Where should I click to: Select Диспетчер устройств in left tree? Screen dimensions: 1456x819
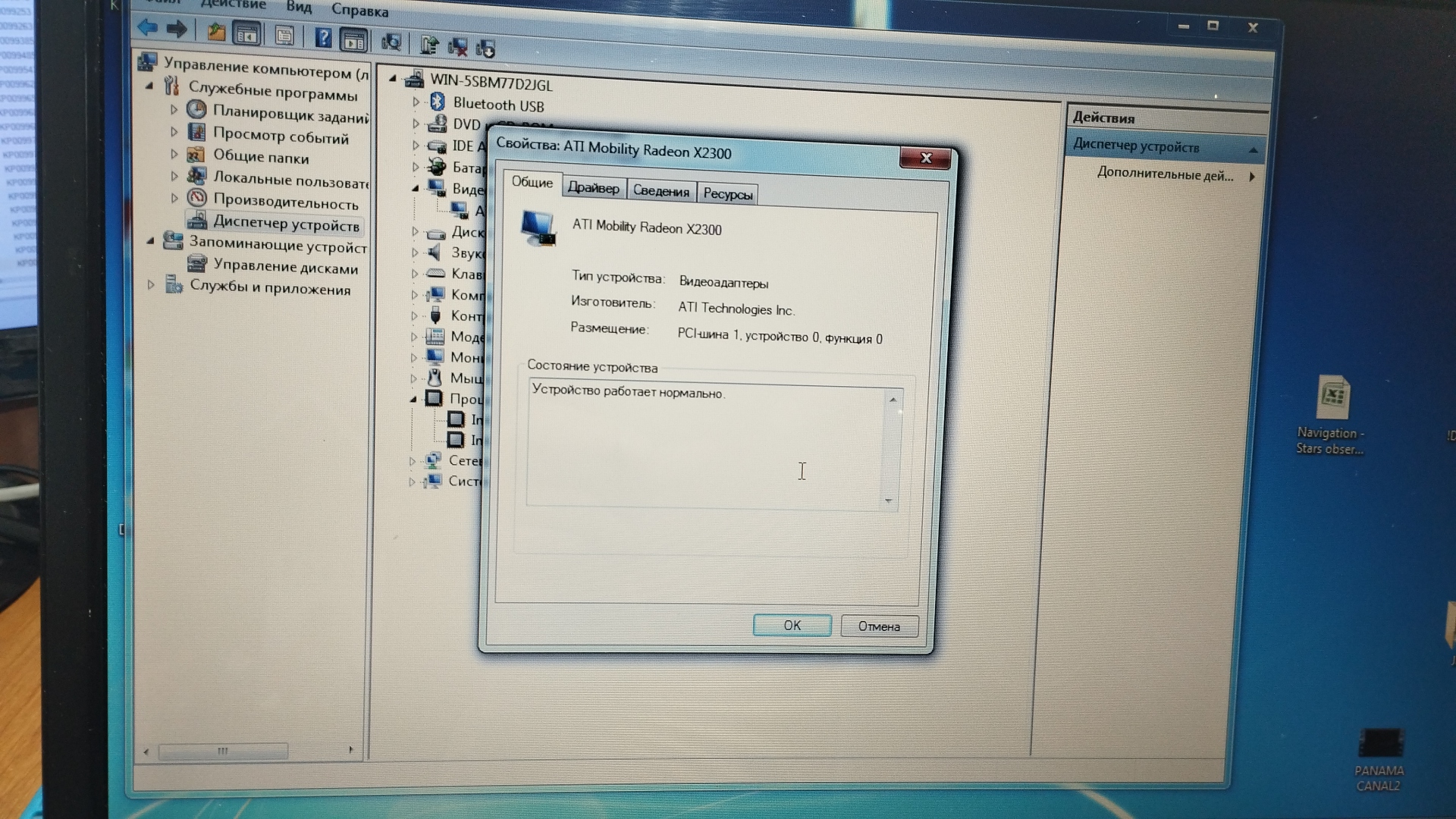click(285, 224)
